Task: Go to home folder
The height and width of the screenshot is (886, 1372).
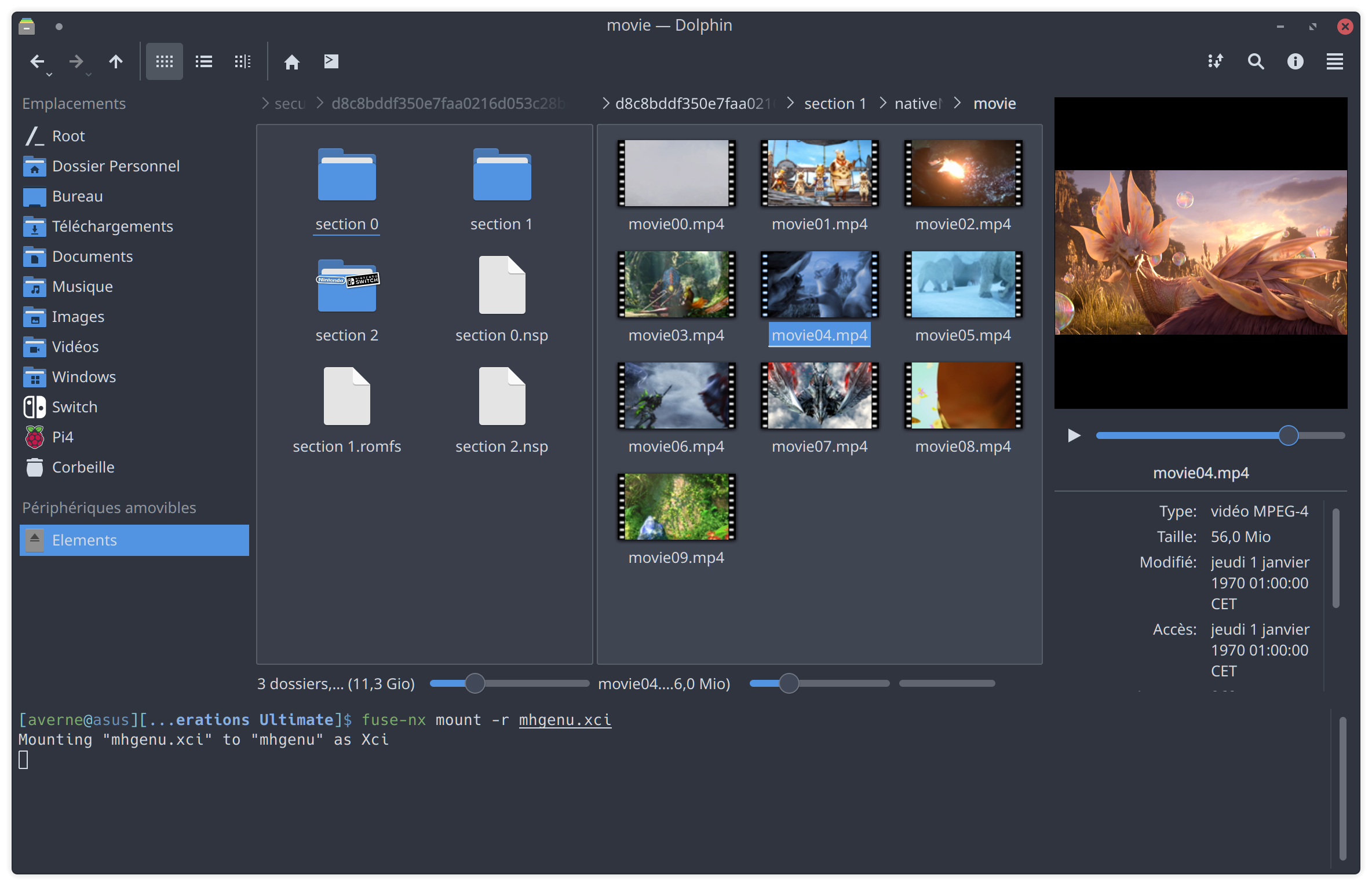Action: pyautogui.click(x=292, y=61)
